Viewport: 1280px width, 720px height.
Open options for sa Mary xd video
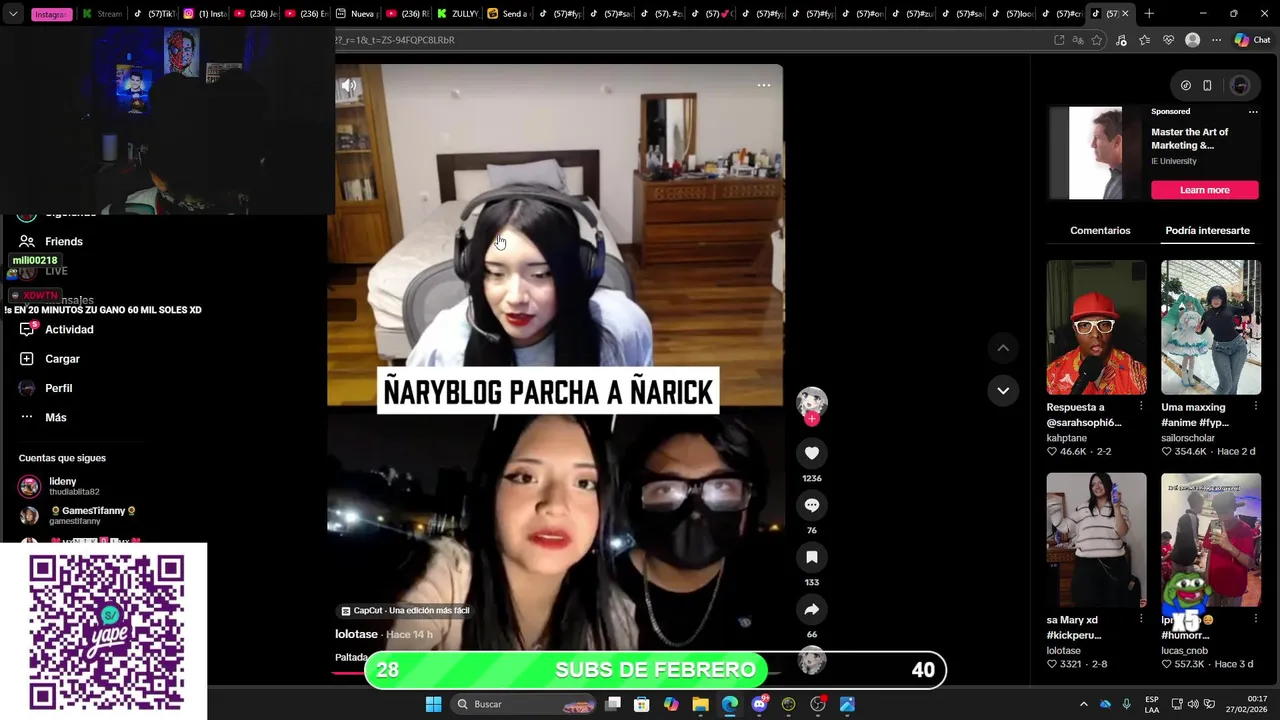1141,619
